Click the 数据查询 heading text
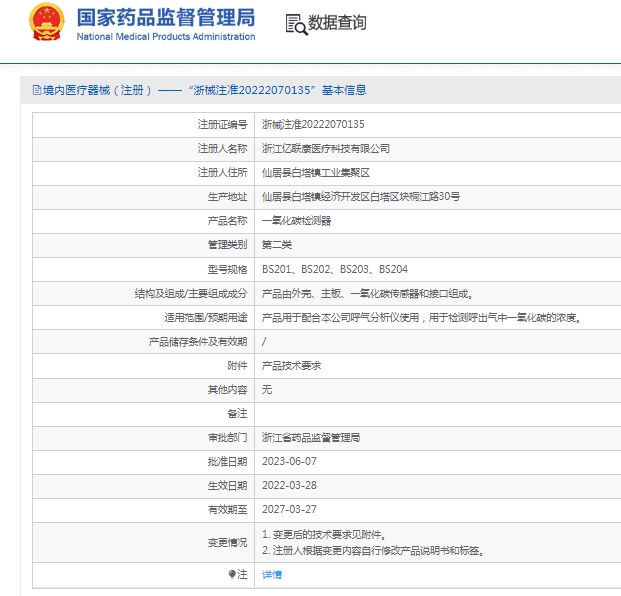This screenshot has height=596, width=621. (x=337, y=23)
